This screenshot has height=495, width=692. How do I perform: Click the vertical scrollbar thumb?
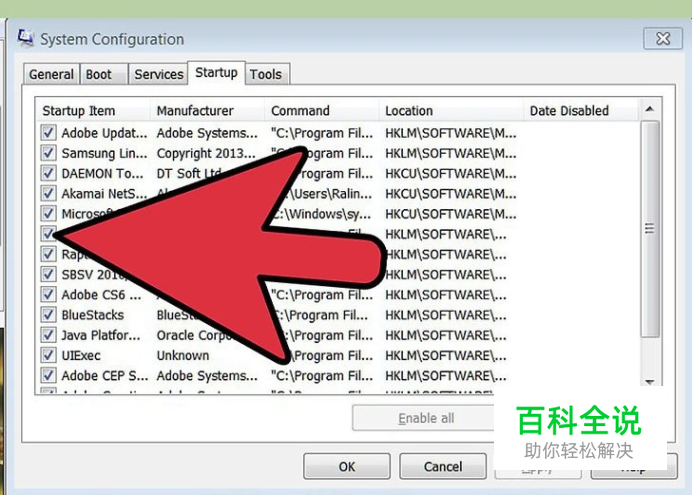tap(650, 229)
